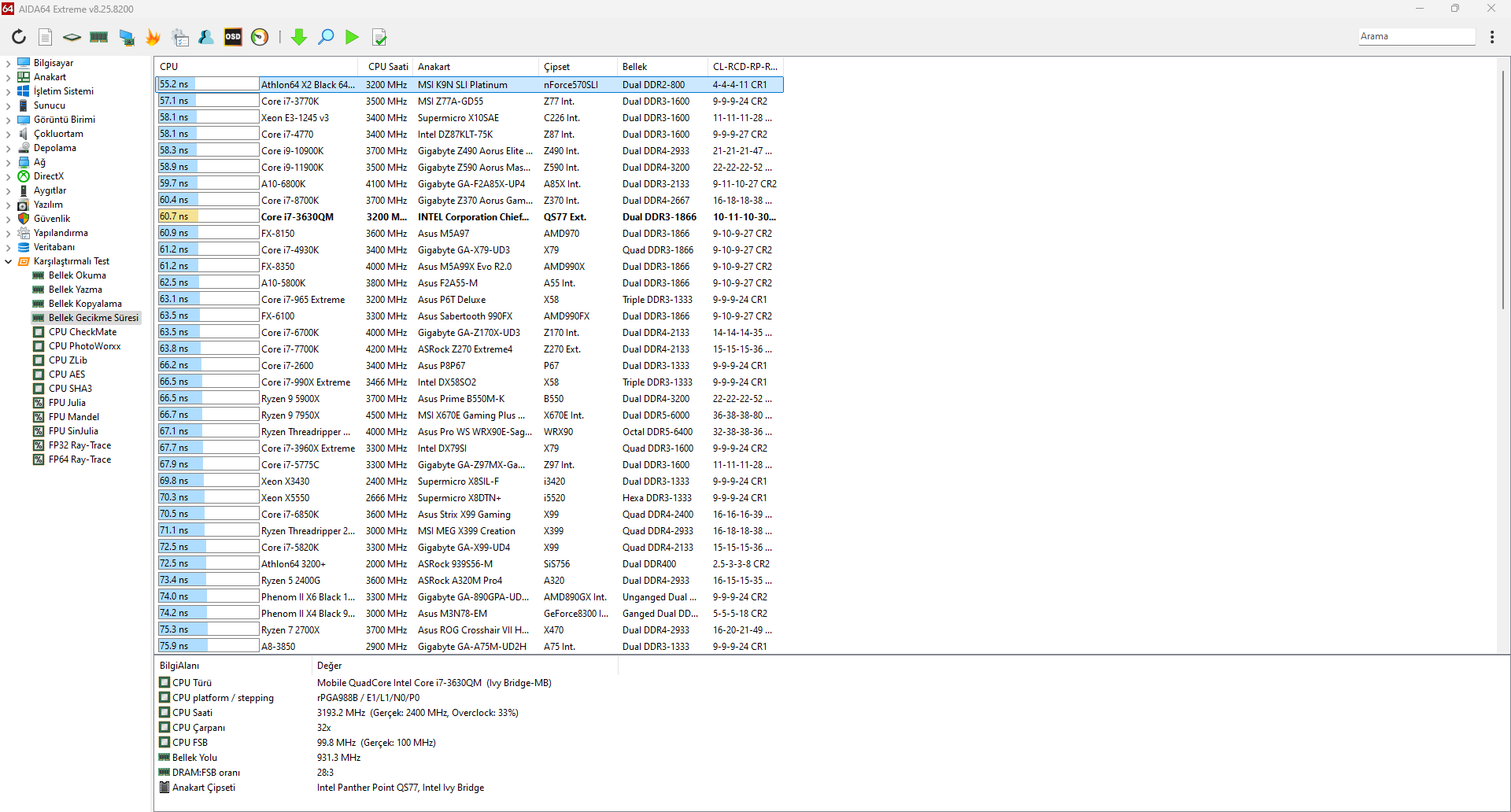The image size is (1511, 812).
Task: Select the Ryzen 9 7950X row
Action: pyautogui.click(x=469, y=415)
